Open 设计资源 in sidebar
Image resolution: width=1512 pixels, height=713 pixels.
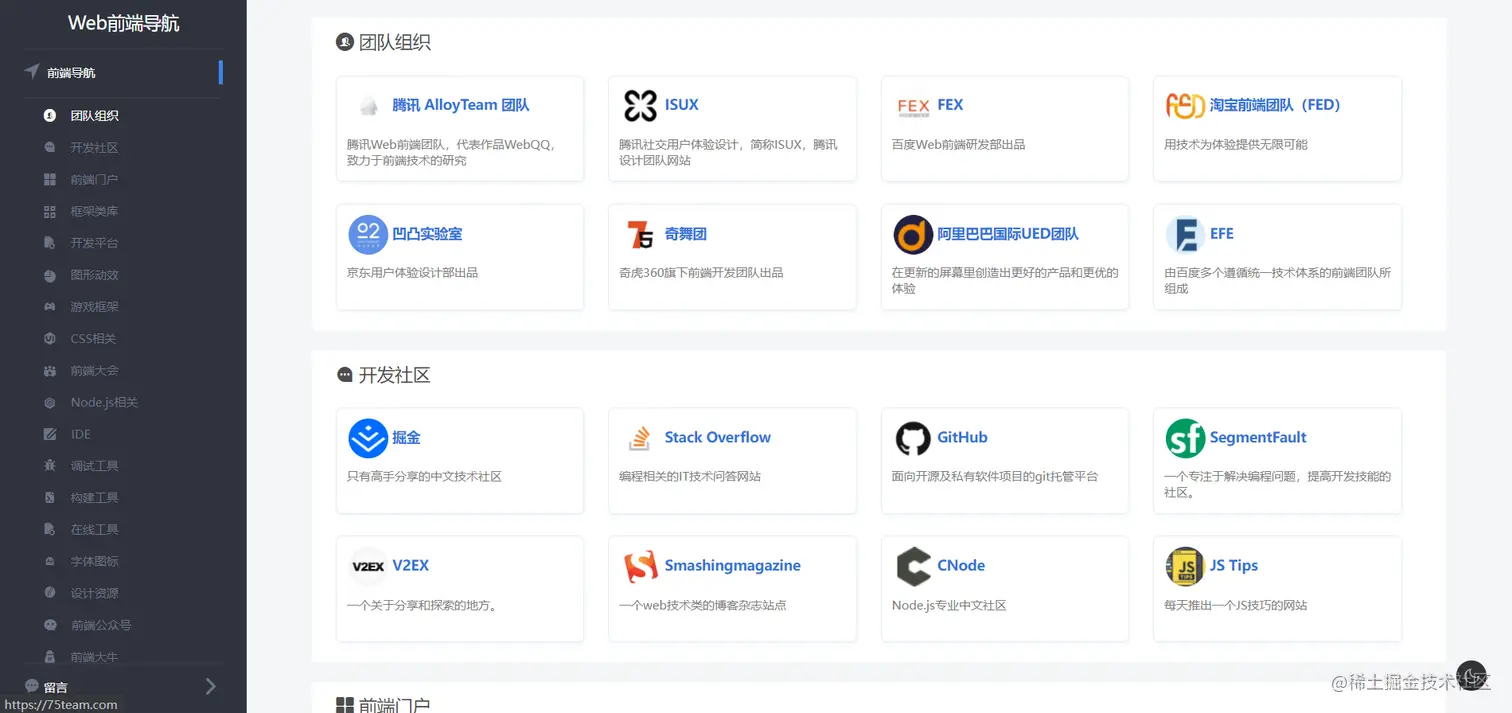tap(94, 594)
